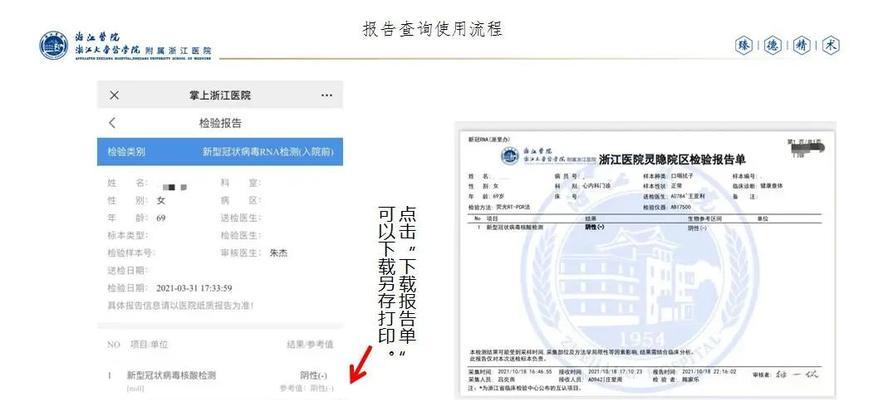Select the 检验类别 label in the blue bar
This screenshot has width=893, height=400.
(x=126, y=152)
